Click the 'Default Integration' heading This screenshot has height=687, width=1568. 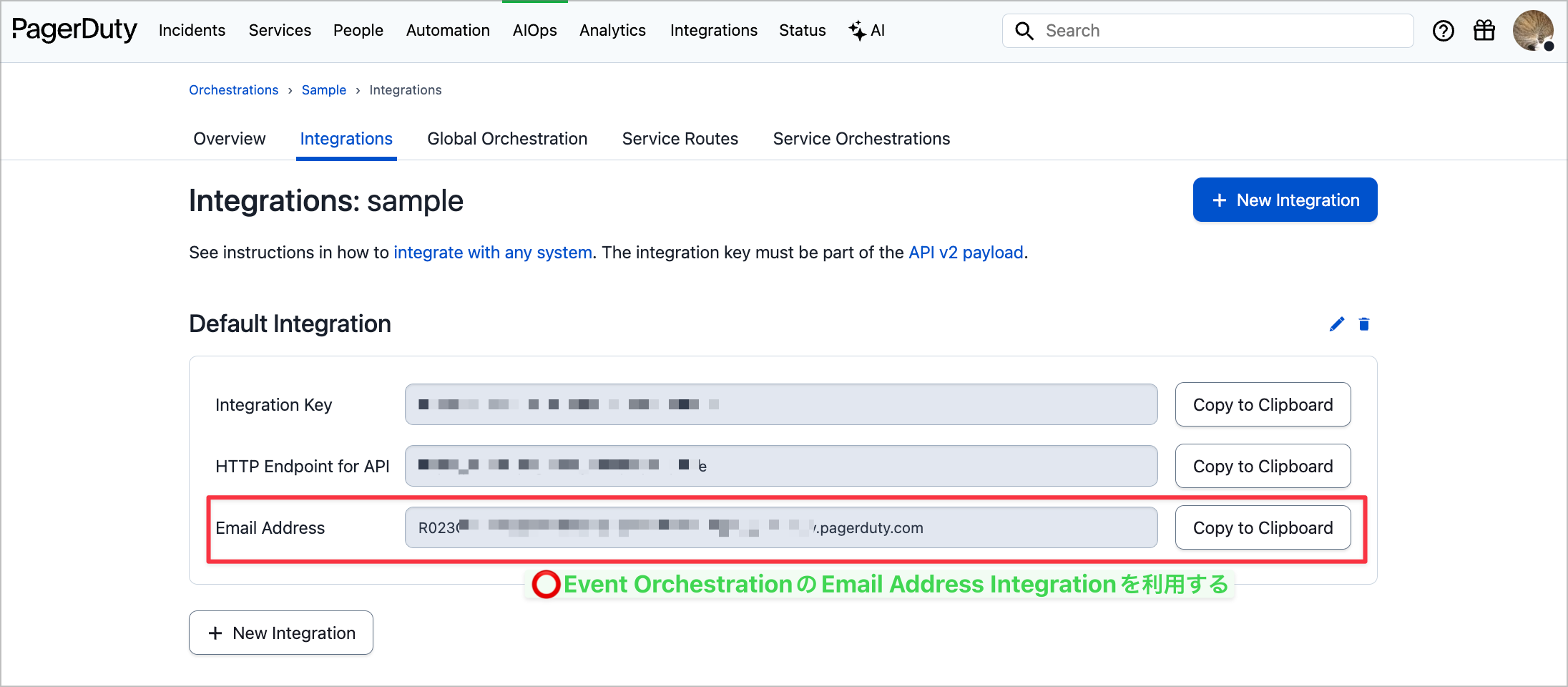[290, 324]
